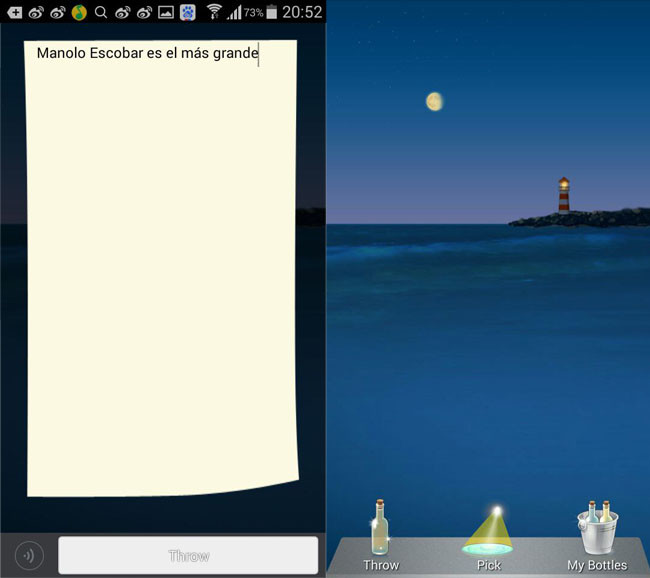Image resolution: width=650 pixels, height=578 pixels.
Task: Tap the battery icon in status bar
Action: (272, 12)
